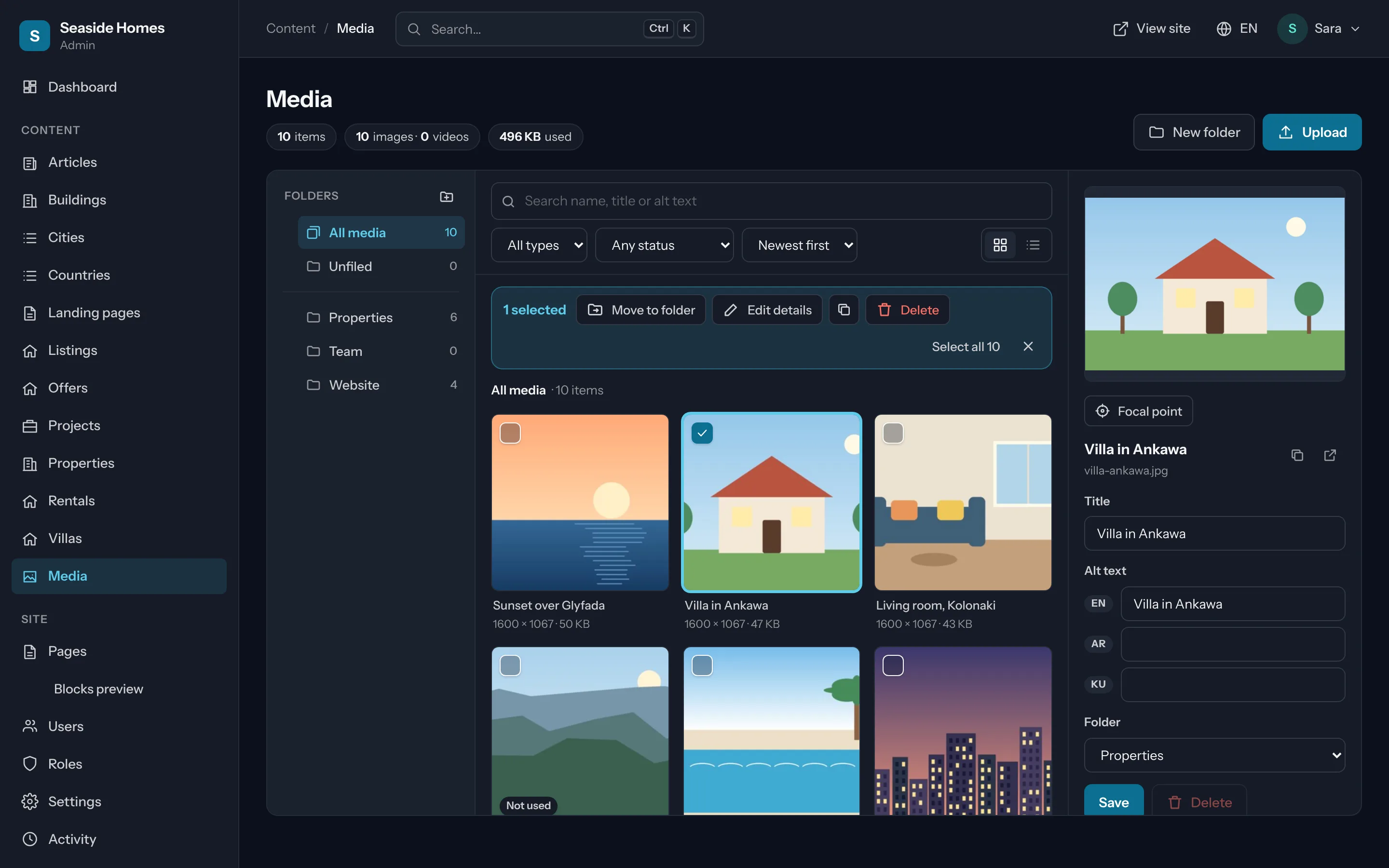Click the Rentals house icon

30,501
